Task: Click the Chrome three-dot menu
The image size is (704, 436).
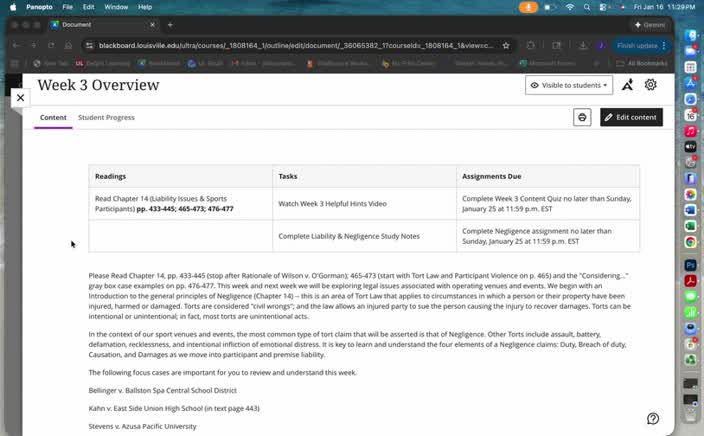Action: coord(664,45)
